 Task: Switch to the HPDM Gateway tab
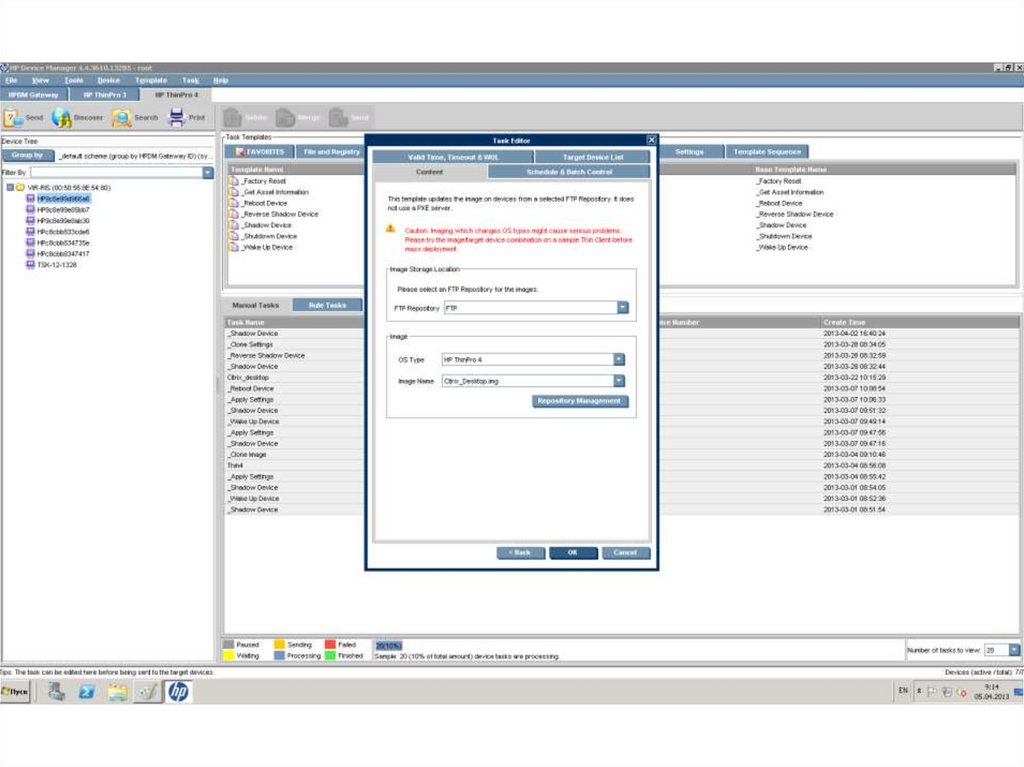(x=33, y=95)
